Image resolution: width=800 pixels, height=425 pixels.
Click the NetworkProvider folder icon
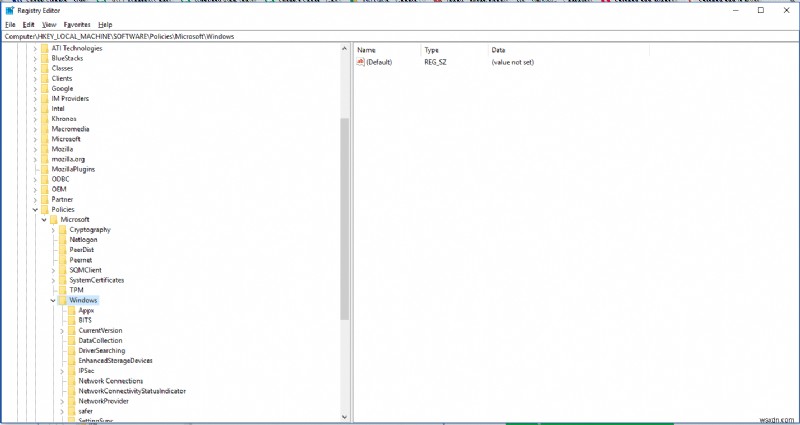(x=71, y=401)
